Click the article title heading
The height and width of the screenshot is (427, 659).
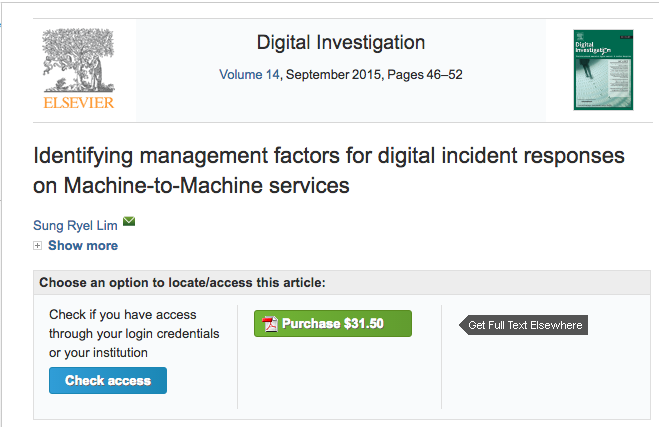click(x=329, y=171)
